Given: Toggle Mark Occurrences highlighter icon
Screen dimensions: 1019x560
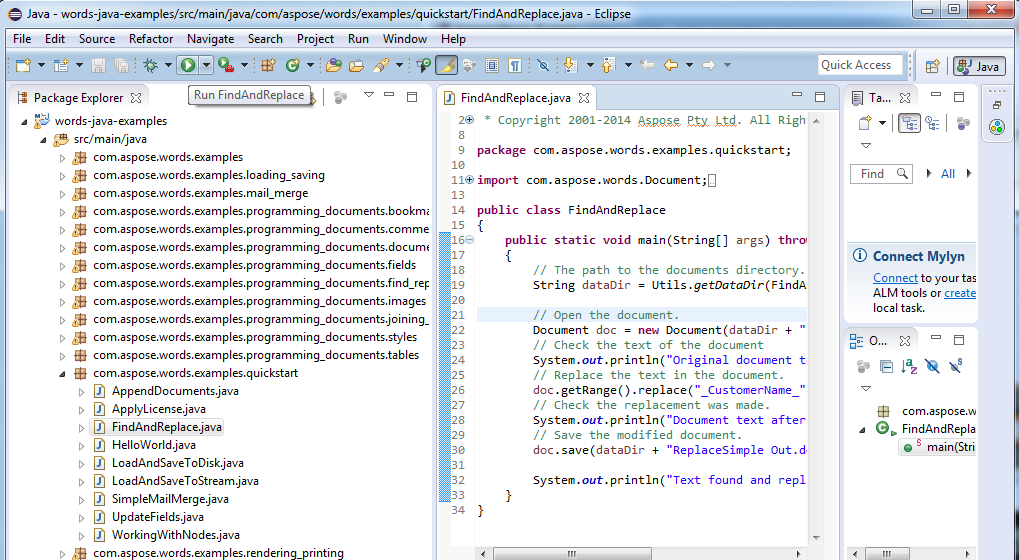Looking at the screenshot, I should click(x=446, y=65).
